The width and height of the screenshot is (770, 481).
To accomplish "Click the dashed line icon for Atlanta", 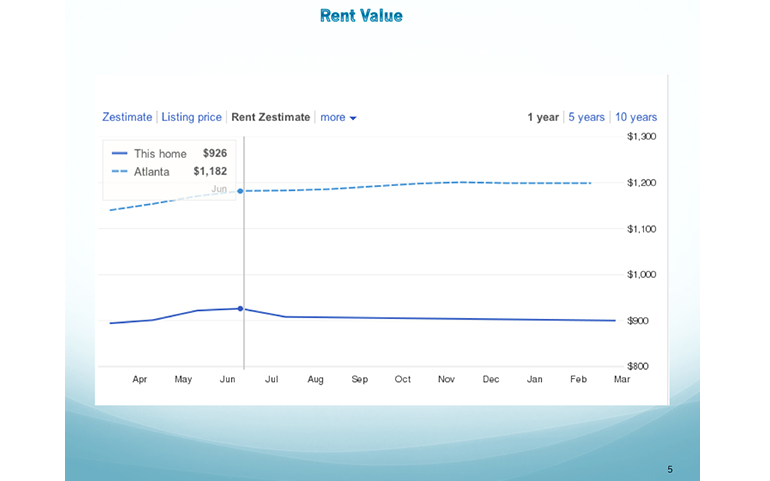I will point(119,172).
